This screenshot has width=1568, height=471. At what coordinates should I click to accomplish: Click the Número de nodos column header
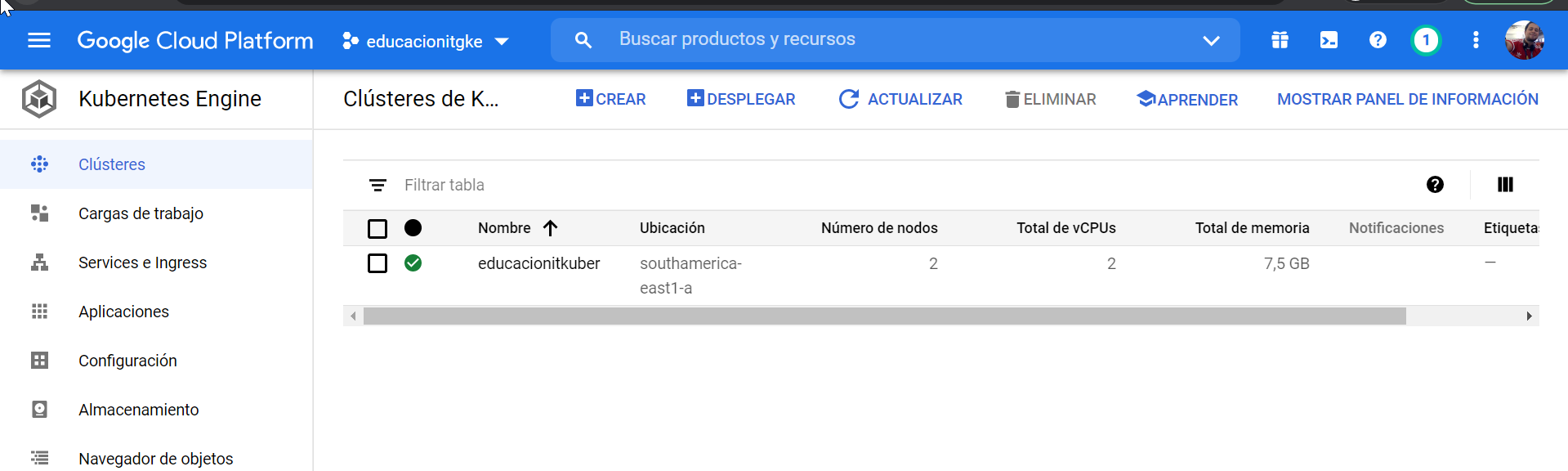(879, 228)
